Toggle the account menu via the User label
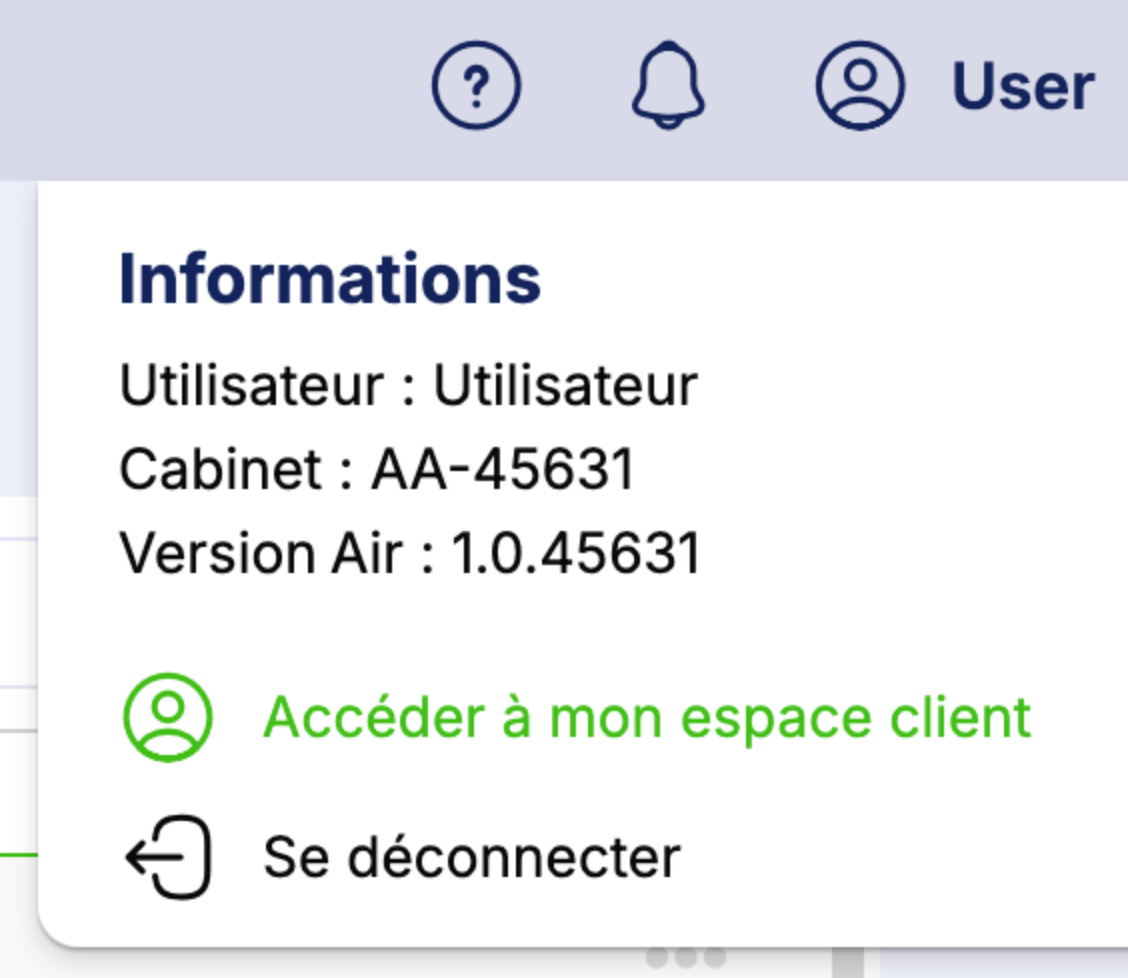This screenshot has height=978, width=1128. [x=1022, y=88]
